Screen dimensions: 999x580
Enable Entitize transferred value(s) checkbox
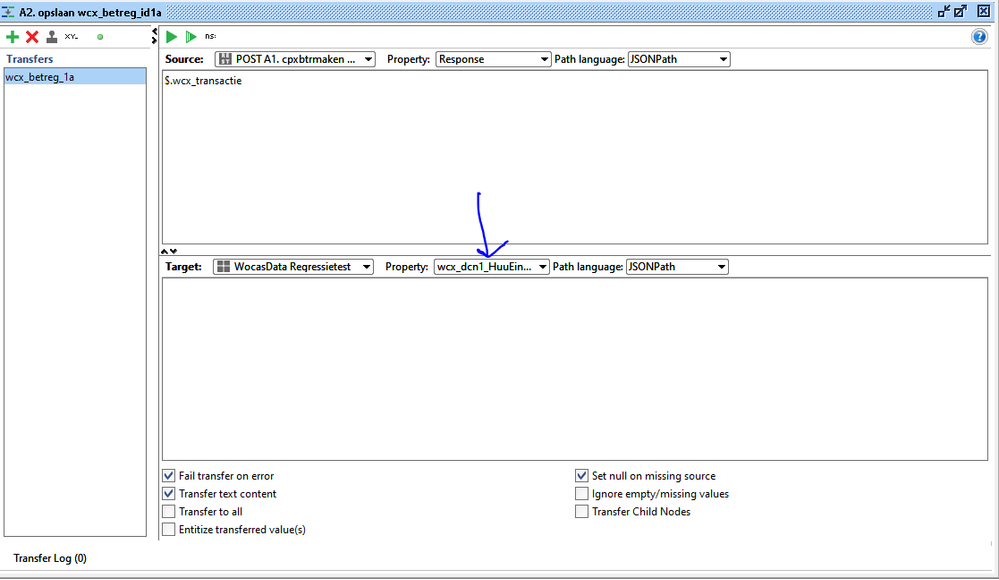click(169, 529)
